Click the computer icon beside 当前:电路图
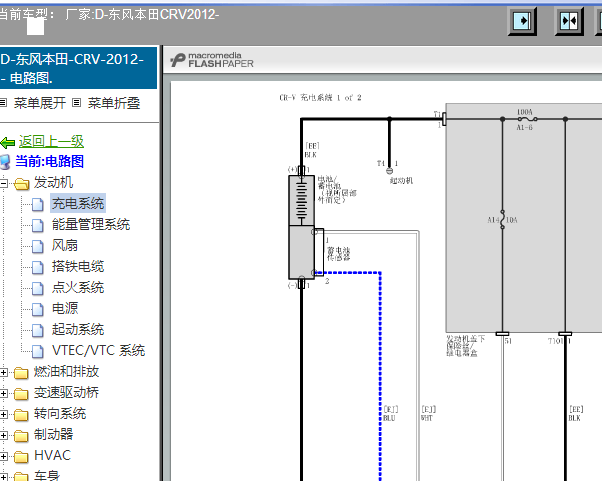 pos(5,162)
